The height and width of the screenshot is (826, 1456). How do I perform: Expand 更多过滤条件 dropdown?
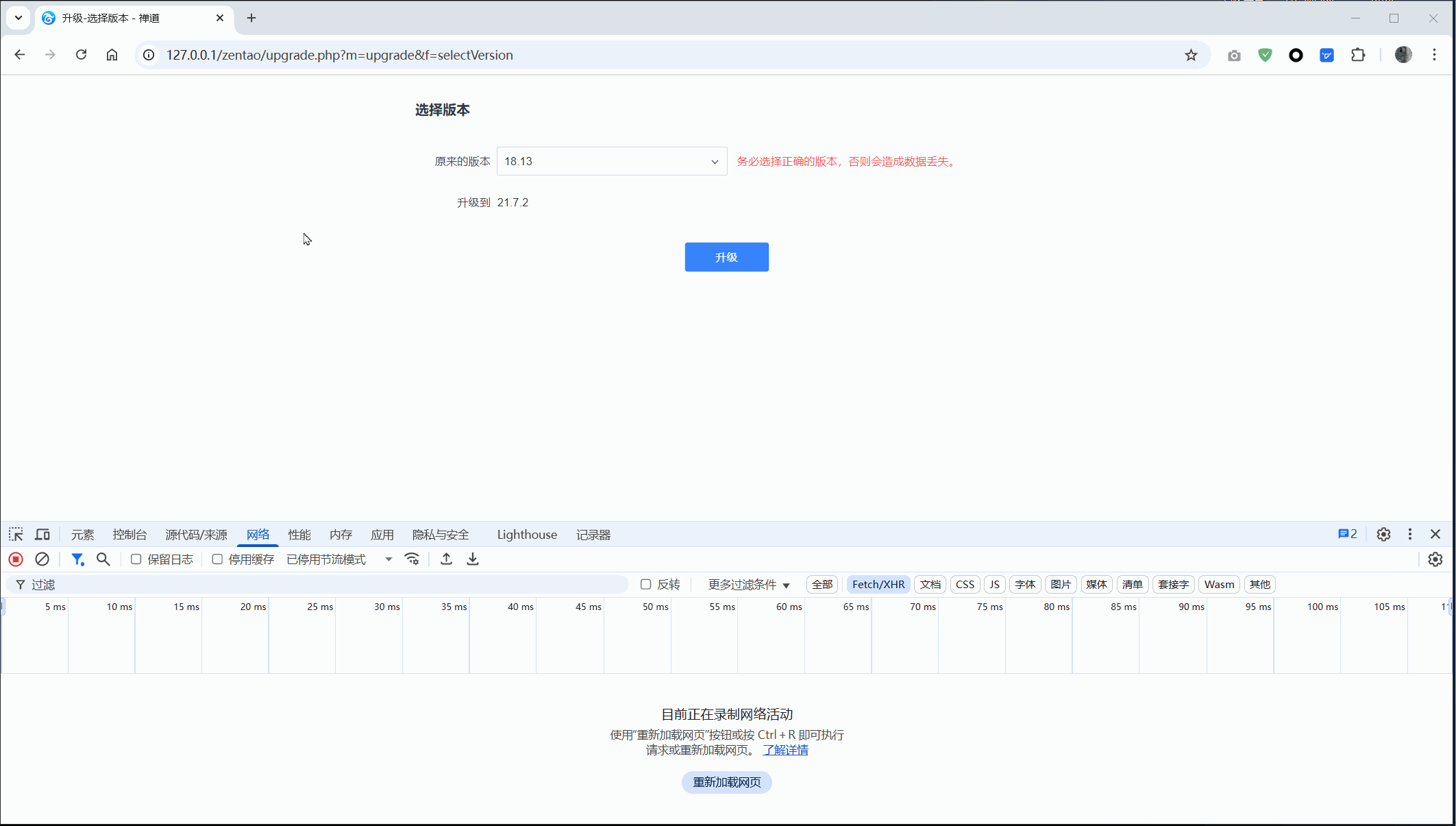pyautogui.click(x=748, y=585)
